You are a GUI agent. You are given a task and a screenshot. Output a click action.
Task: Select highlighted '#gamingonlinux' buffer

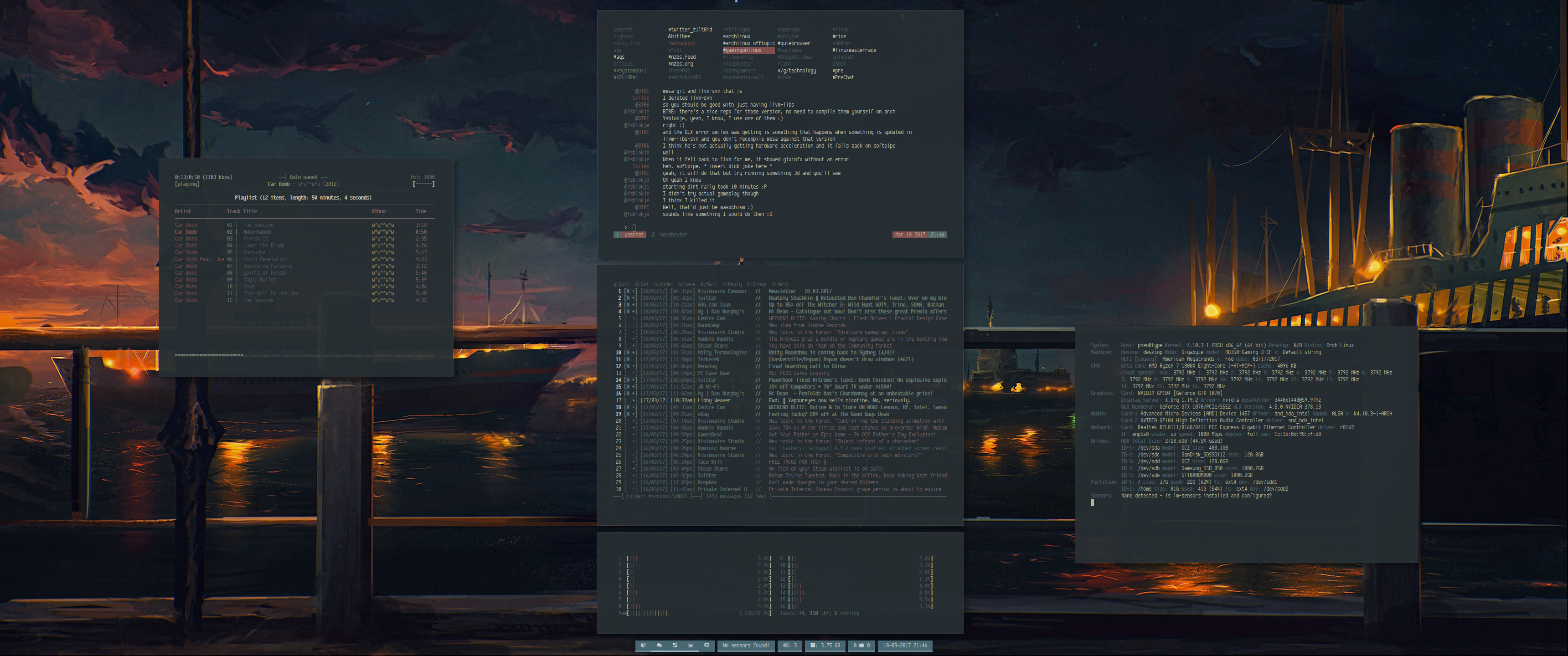tap(748, 50)
